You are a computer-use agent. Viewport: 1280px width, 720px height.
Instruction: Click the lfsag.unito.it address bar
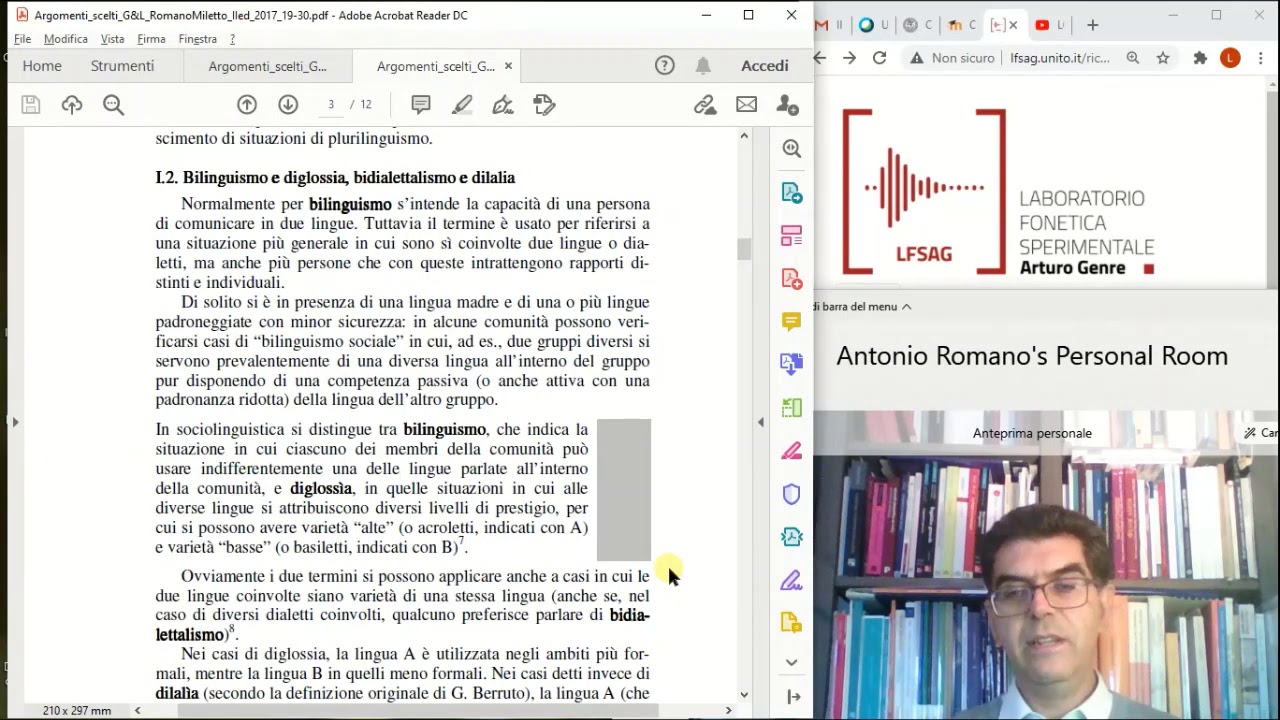pyautogui.click(x=1060, y=58)
